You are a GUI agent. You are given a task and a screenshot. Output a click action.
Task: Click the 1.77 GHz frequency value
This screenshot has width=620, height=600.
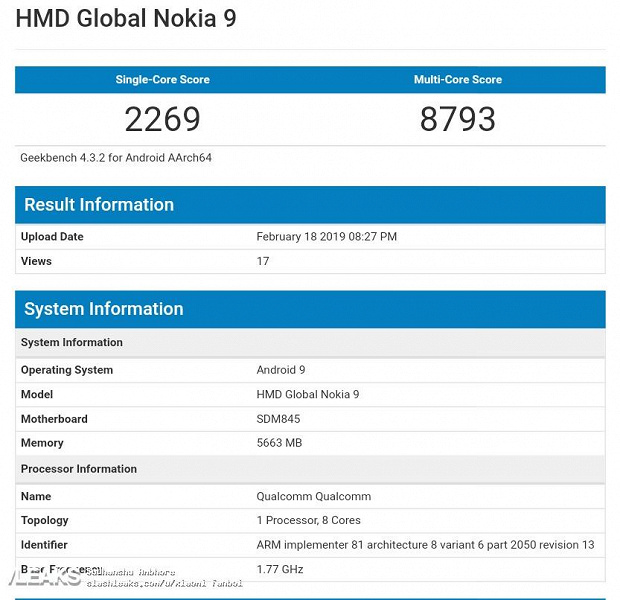280,570
